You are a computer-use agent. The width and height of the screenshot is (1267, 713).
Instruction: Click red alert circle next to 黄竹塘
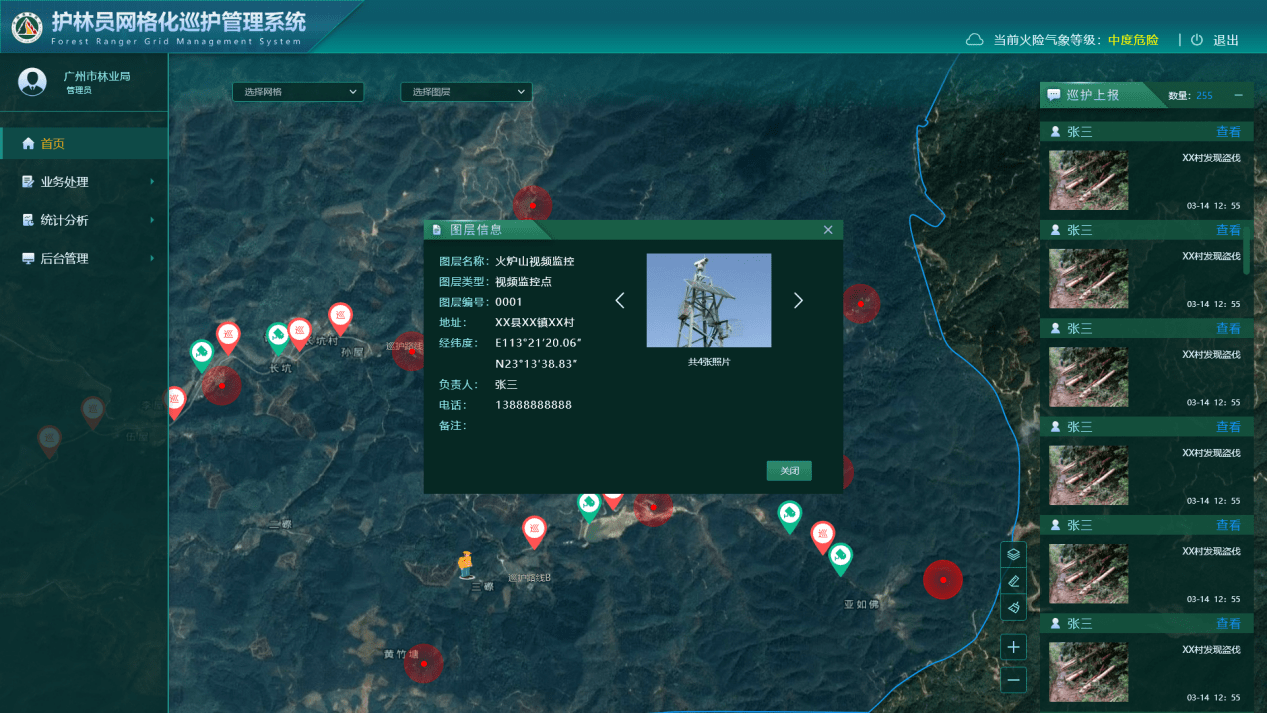coord(424,663)
